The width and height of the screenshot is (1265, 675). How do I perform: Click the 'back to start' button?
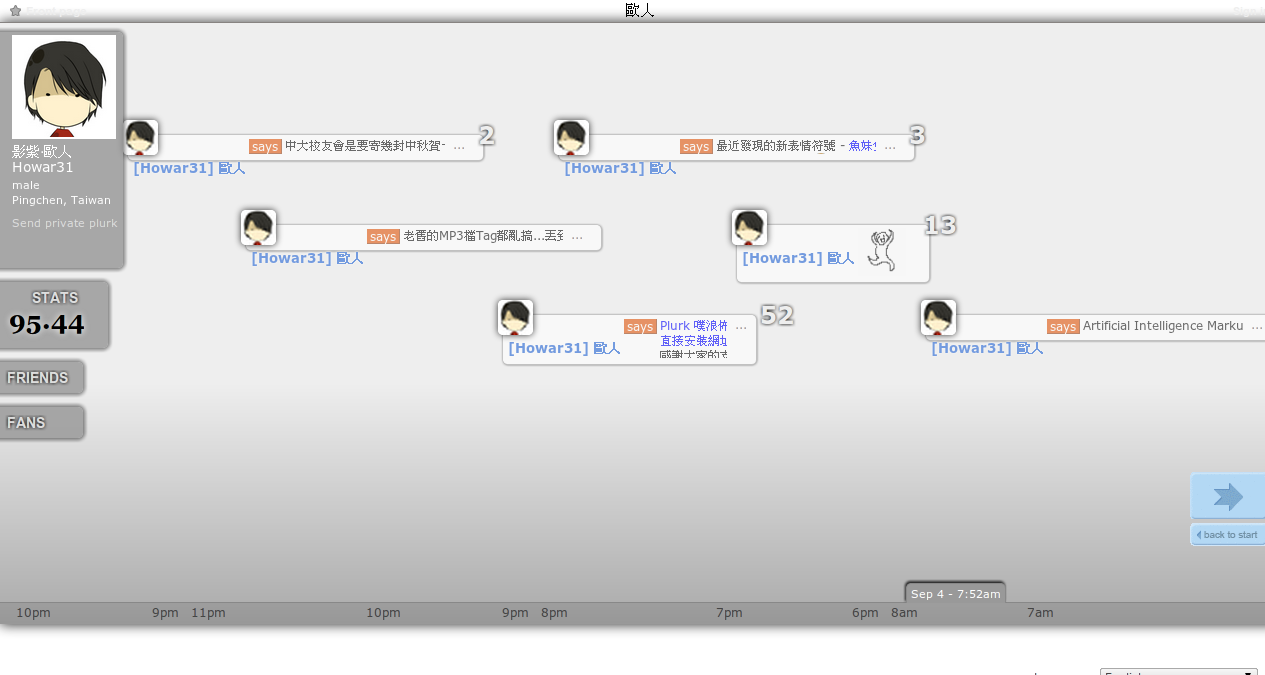(1227, 535)
